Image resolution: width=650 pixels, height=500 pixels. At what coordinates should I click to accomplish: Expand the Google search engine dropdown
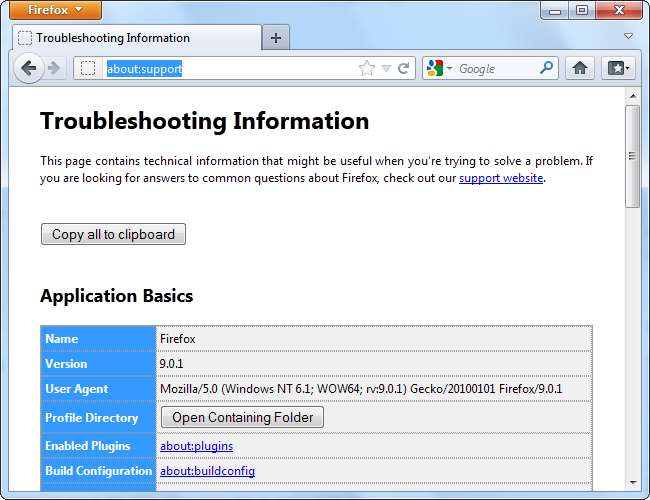[440, 68]
